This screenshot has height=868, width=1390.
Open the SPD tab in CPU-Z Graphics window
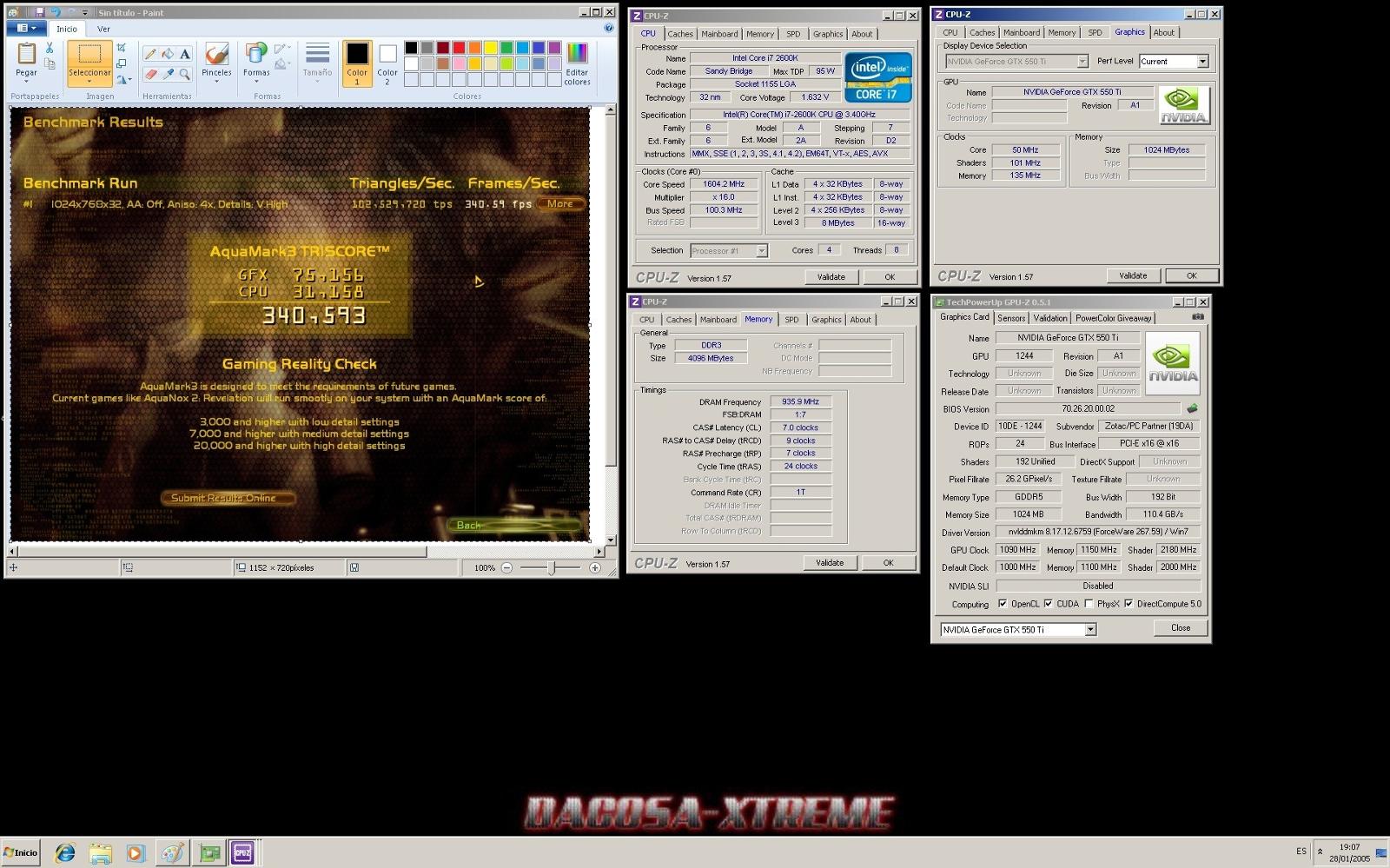click(1095, 32)
